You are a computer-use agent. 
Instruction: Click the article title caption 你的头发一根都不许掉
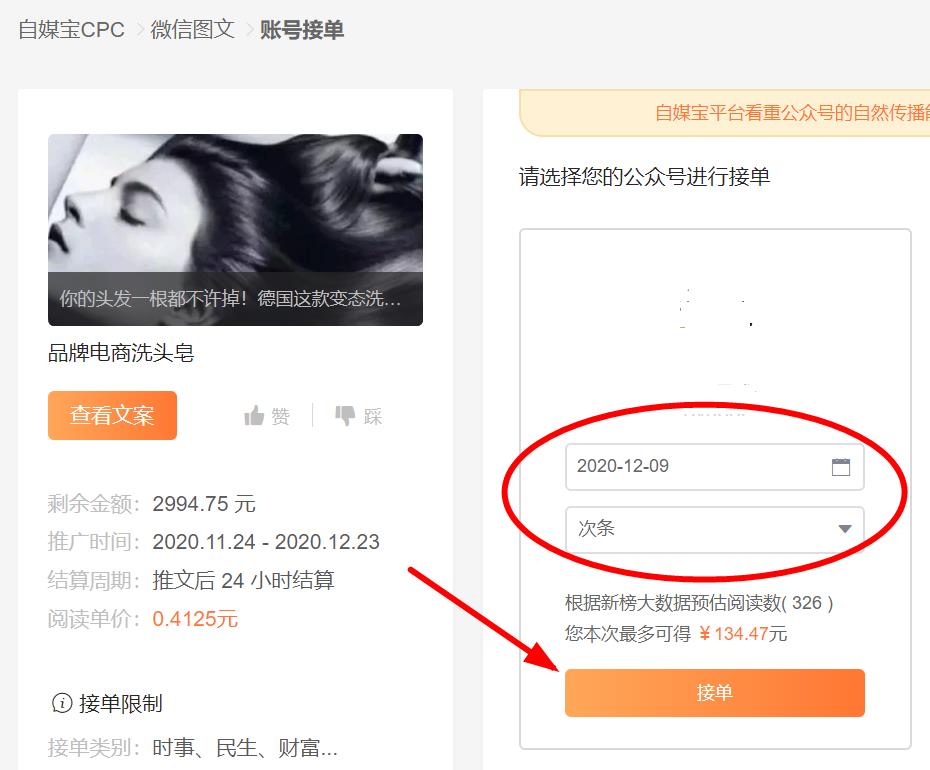pos(230,298)
